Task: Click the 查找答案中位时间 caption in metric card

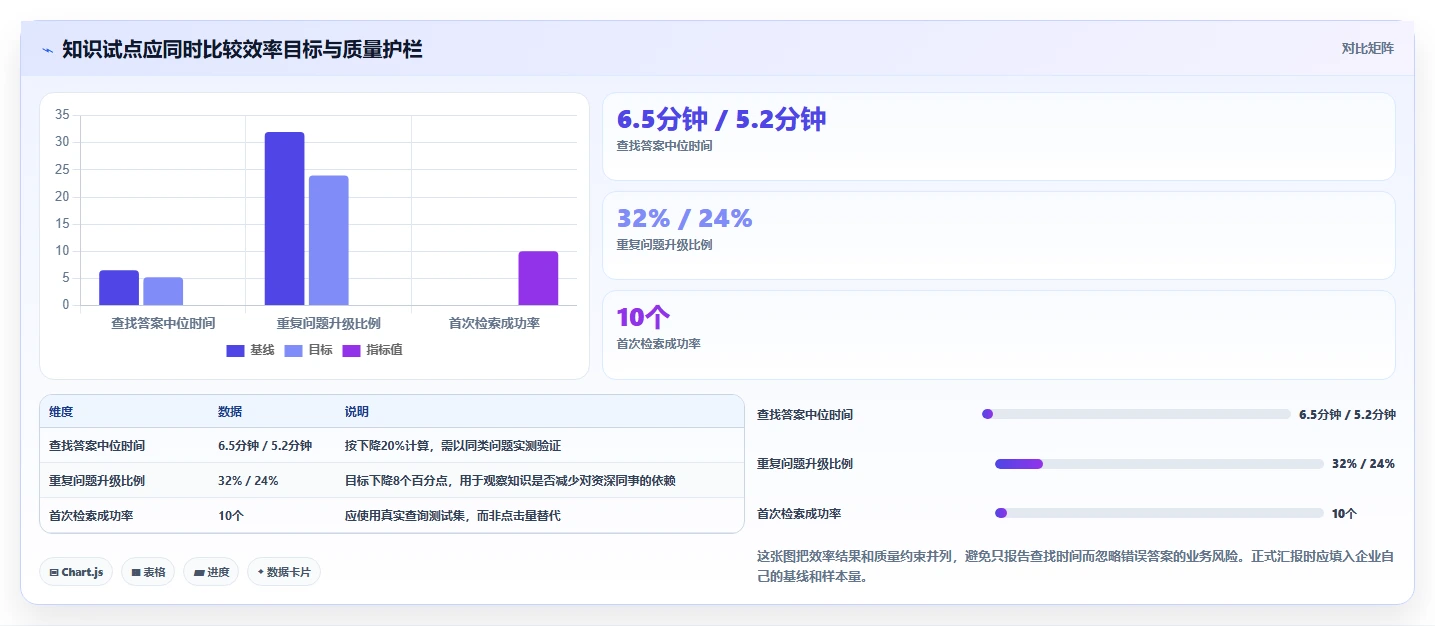Action: point(665,146)
